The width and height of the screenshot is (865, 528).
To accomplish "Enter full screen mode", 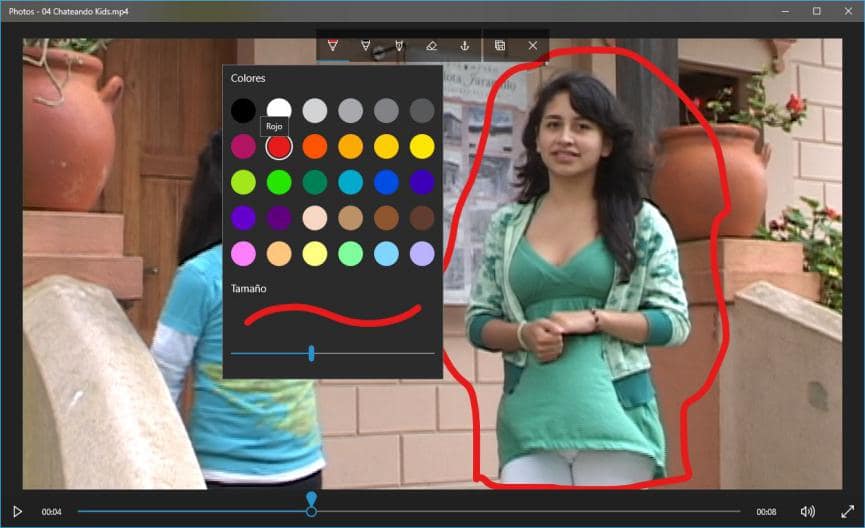I will point(847,511).
